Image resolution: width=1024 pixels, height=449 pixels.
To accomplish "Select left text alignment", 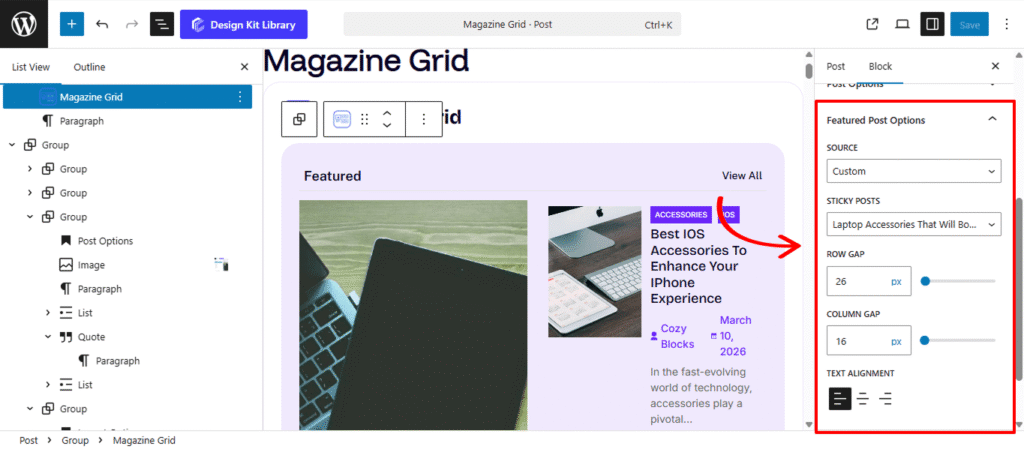I will point(840,398).
